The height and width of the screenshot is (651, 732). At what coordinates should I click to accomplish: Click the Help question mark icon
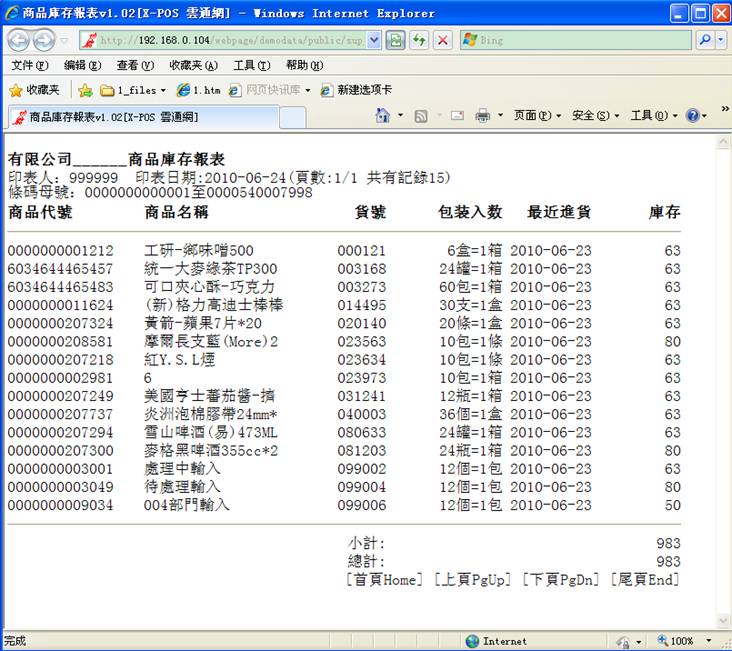(x=692, y=116)
